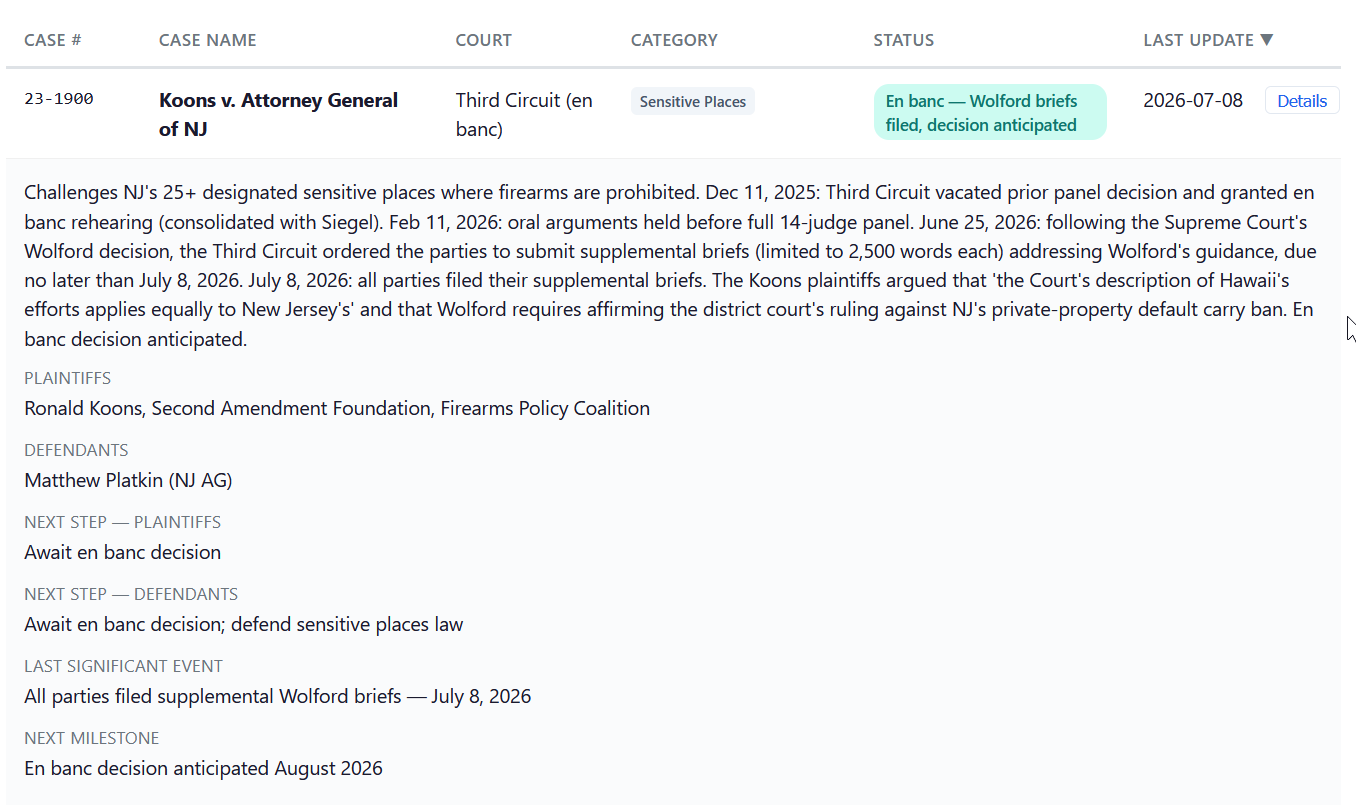Sort table by Case # column header
This screenshot has width=1356, height=805.
point(53,40)
